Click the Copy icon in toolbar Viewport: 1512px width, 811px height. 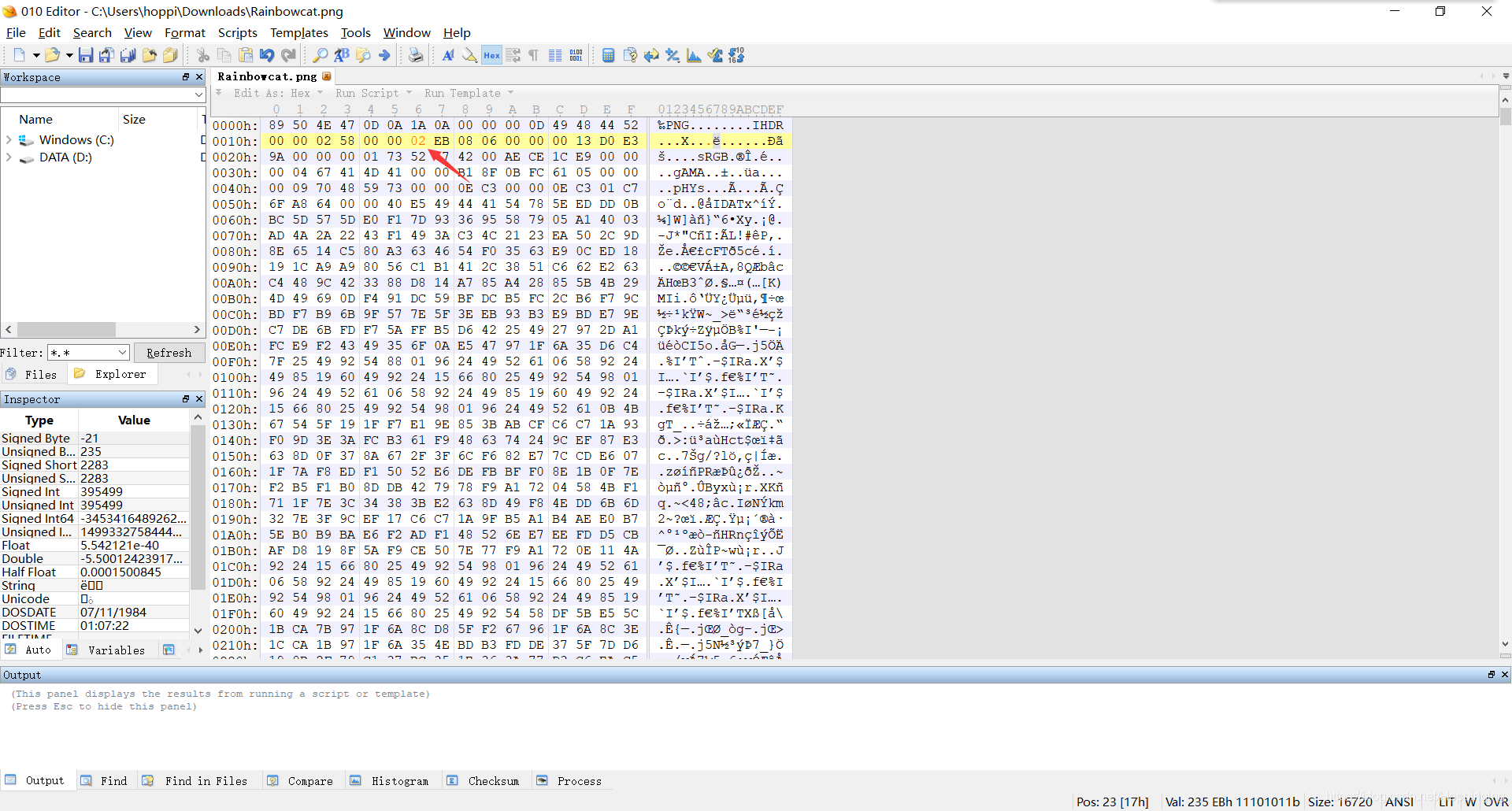[x=224, y=55]
